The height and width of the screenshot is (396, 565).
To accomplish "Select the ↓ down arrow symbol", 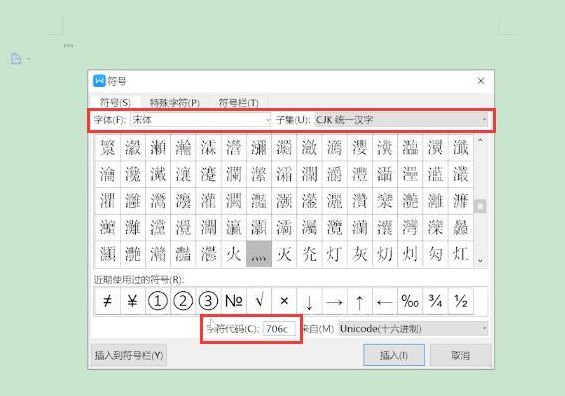I will click(x=309, y=301).
